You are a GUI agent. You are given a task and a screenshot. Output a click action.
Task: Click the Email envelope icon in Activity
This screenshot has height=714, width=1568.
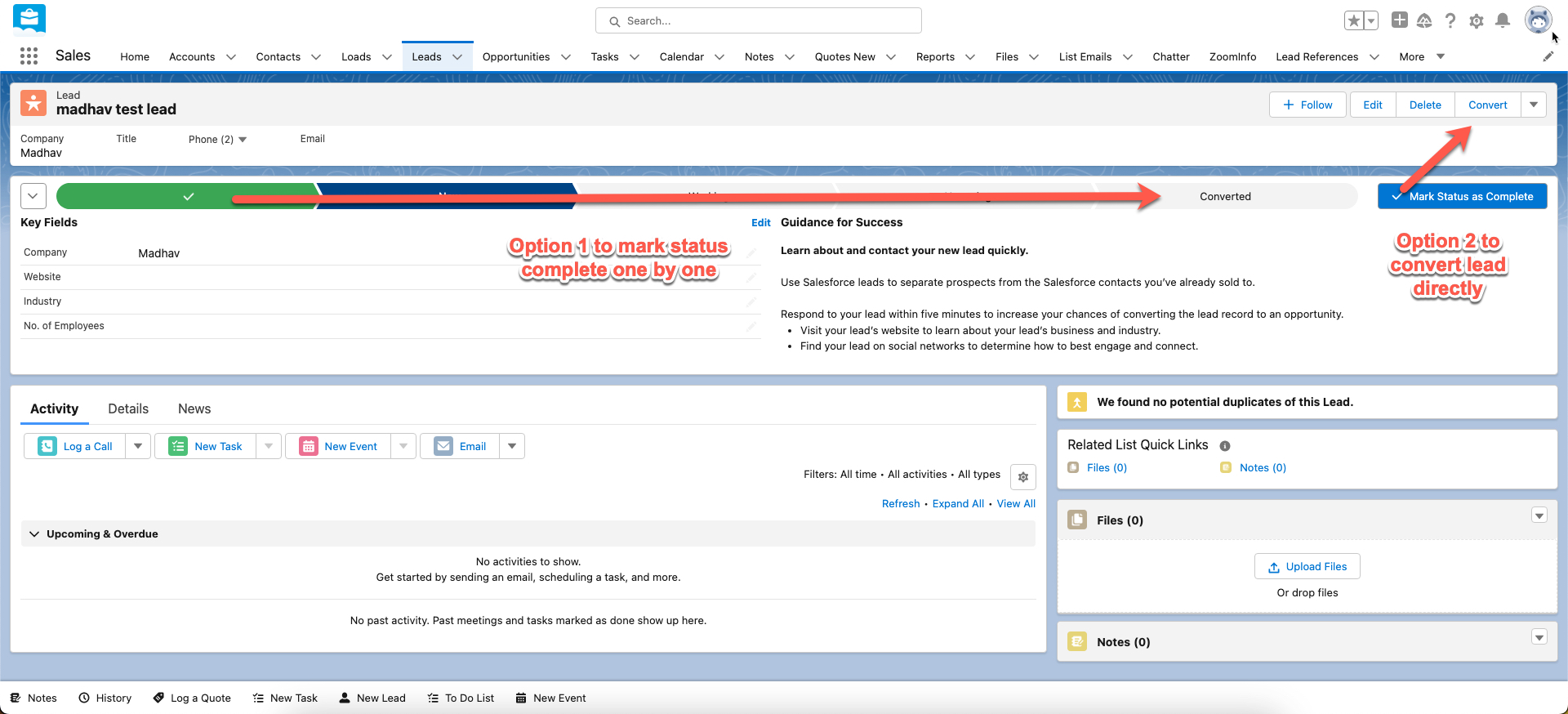pyautogui.click(x=443, y=446)
